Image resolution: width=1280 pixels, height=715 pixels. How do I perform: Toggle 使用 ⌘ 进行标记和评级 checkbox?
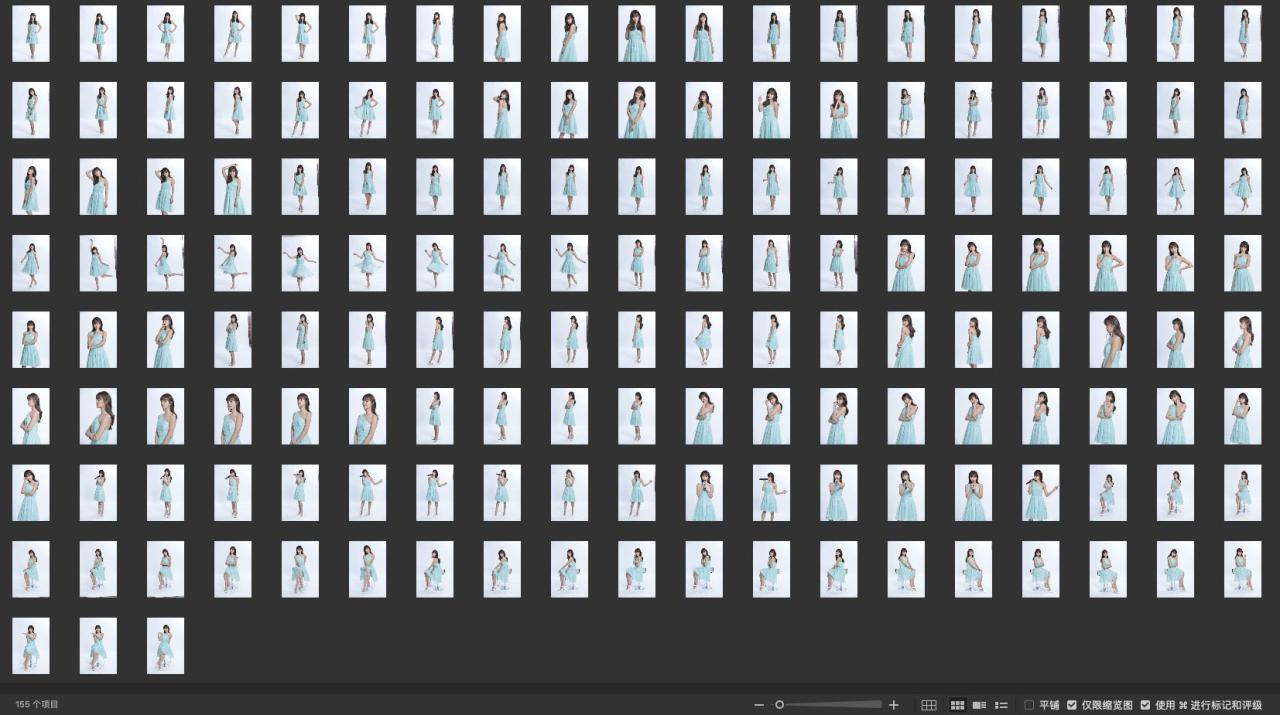click(x=1145, y=705)
